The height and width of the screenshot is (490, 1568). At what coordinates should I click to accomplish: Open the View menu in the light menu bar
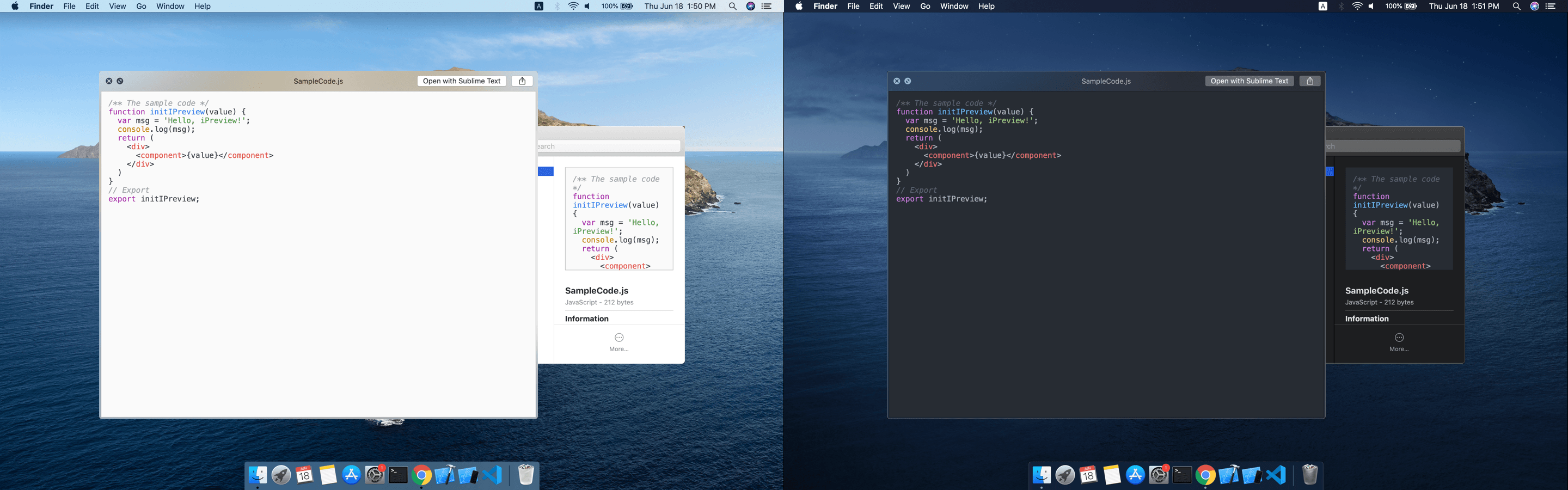click(x=118, y=6)
